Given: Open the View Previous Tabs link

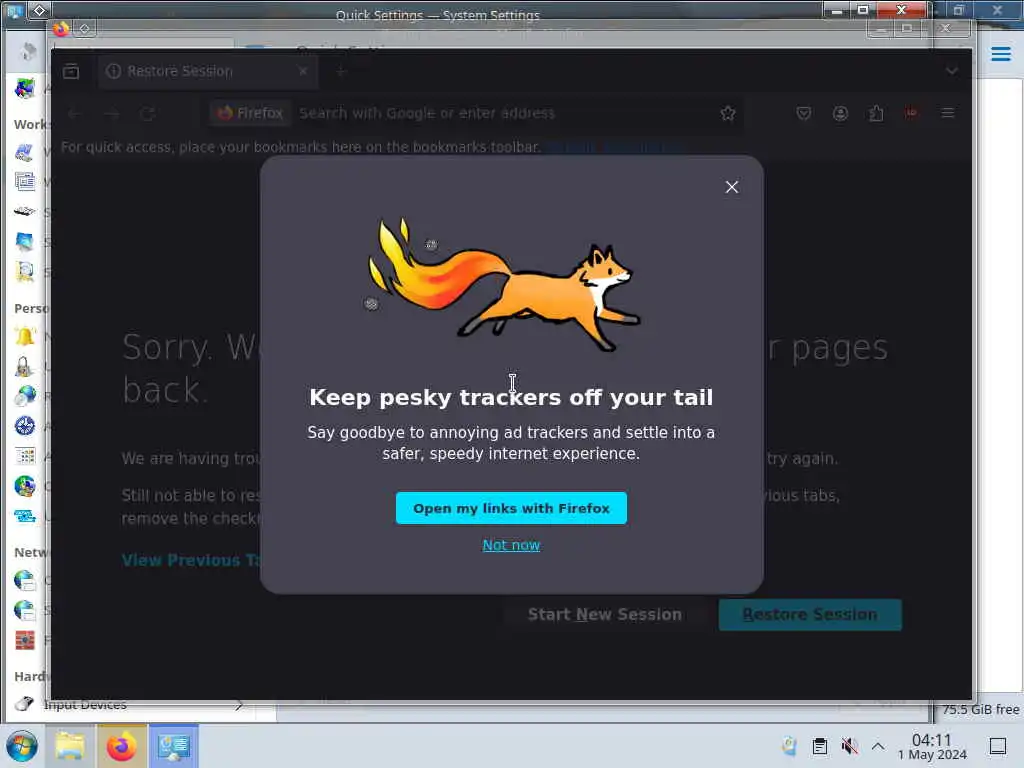Looking at the screenshot, I should point(191,560).
